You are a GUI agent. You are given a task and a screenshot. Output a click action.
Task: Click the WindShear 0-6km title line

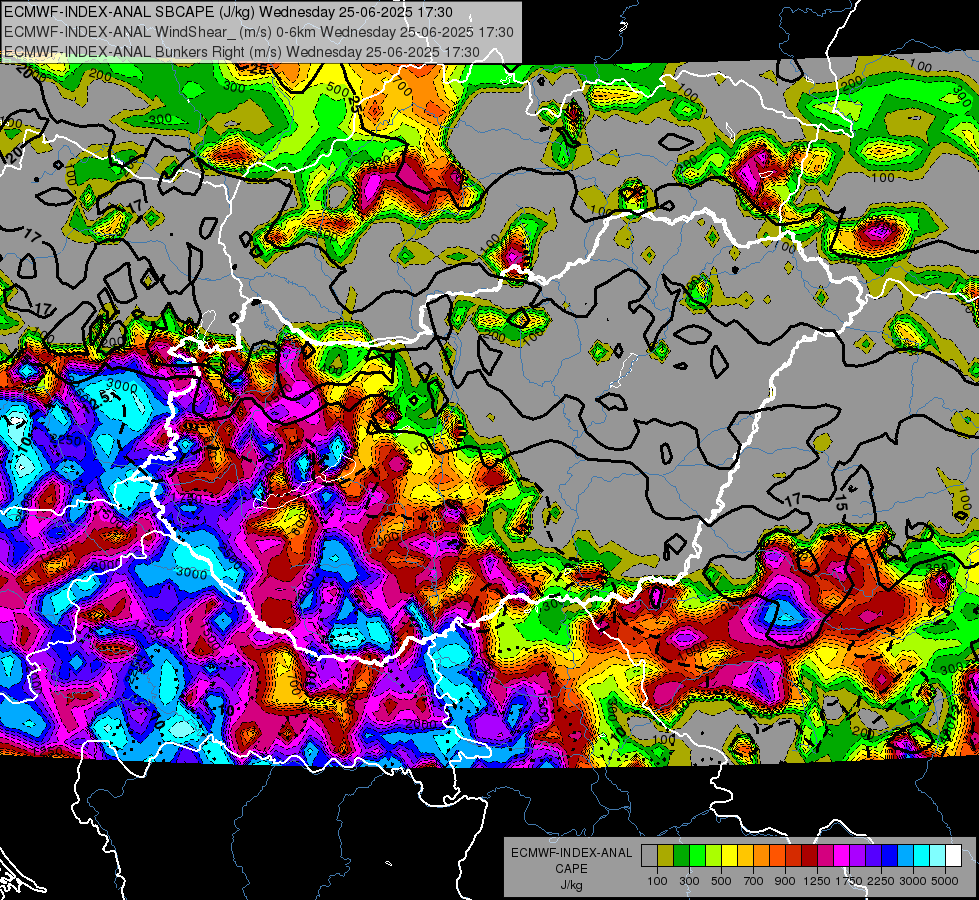click(258, 32)
